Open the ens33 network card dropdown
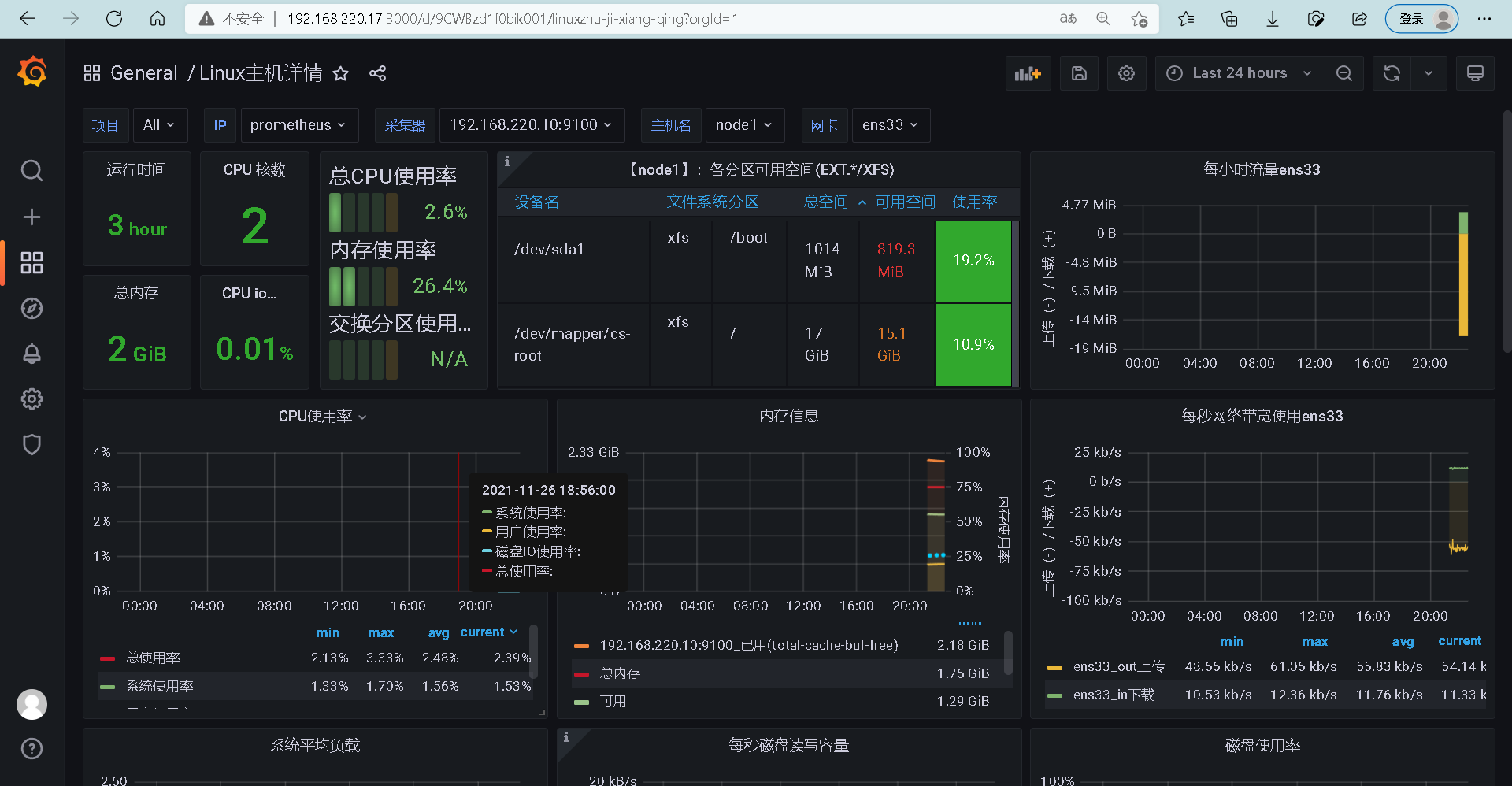 coord(891,125)
